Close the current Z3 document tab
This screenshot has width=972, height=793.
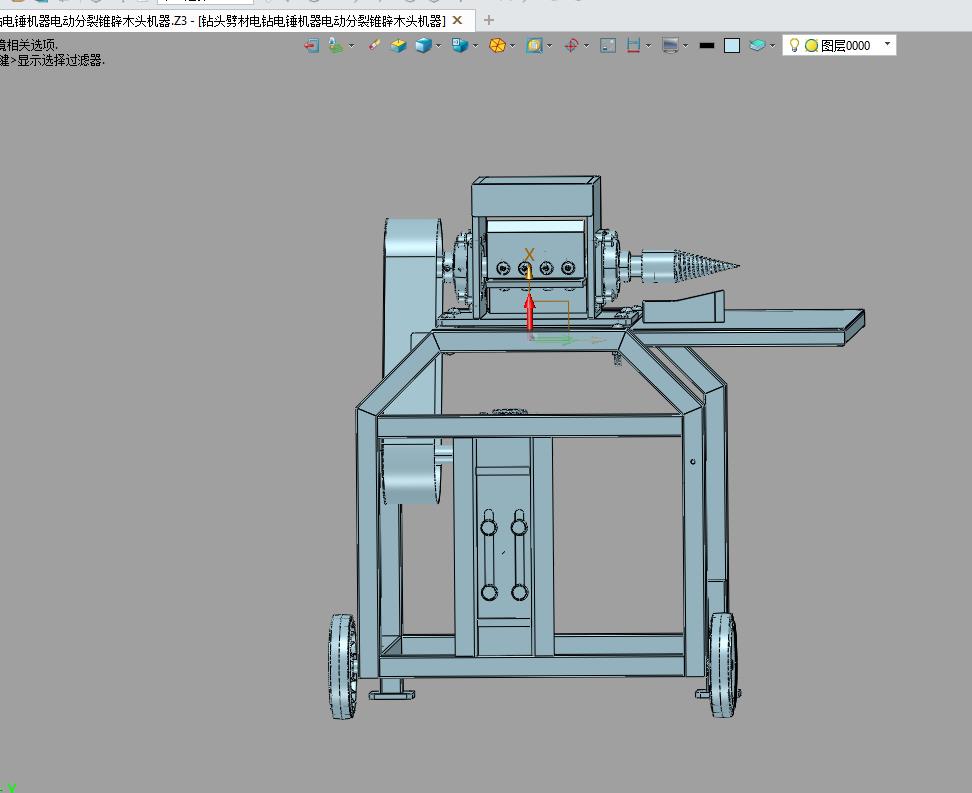coord(457,20)
